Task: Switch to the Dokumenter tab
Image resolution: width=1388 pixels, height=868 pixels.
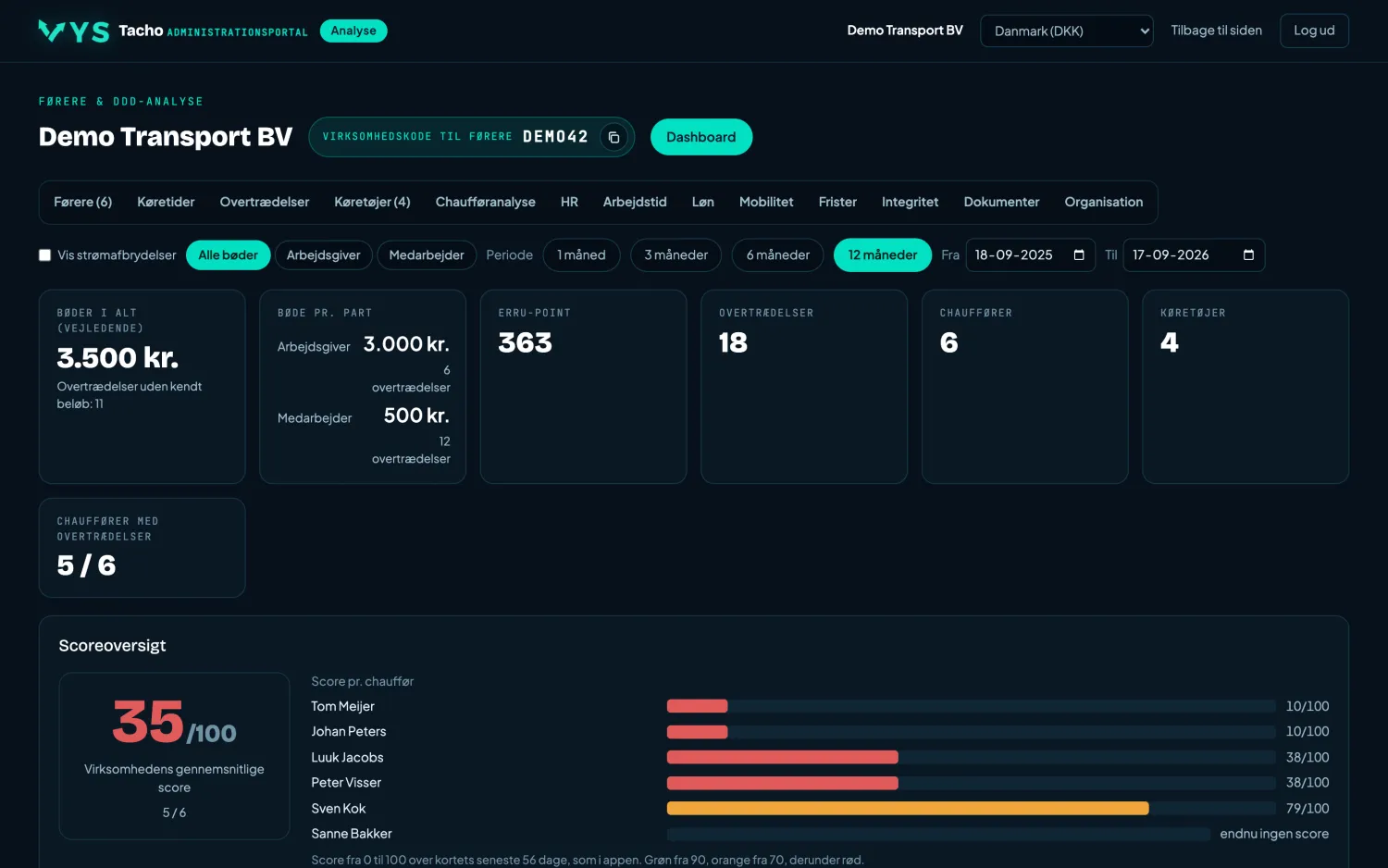Action: click(x=1001, y=202)
